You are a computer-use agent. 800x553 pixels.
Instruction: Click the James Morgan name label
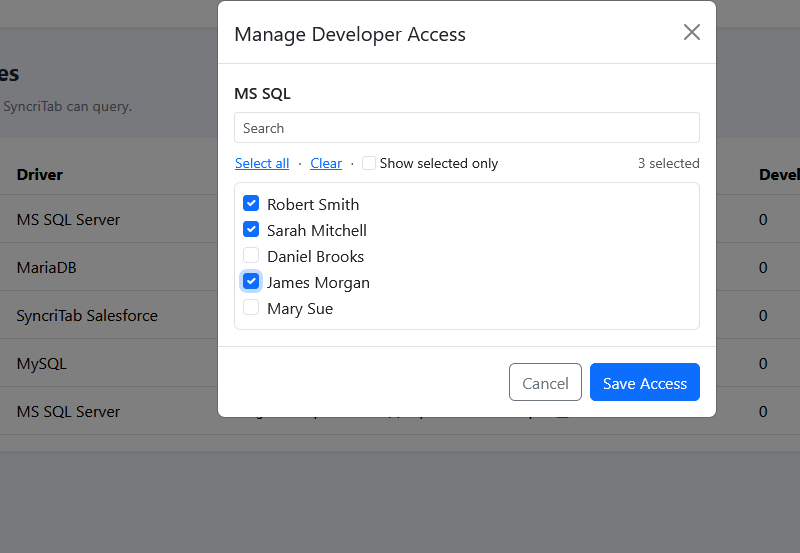(318, 283)
